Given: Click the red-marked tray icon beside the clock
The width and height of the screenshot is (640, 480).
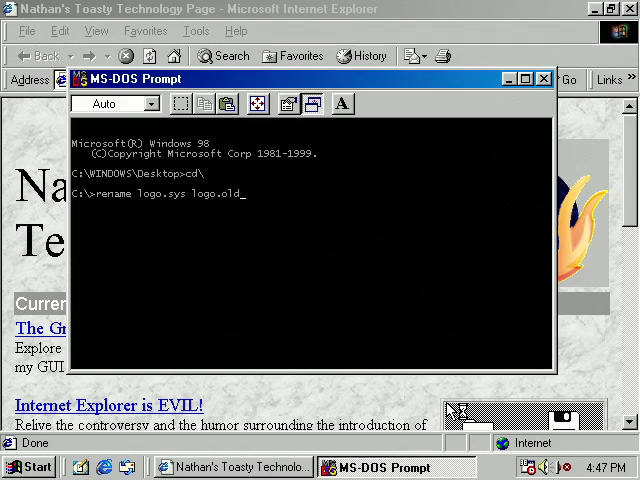Looking at the screenshot, I should (562, 467).
